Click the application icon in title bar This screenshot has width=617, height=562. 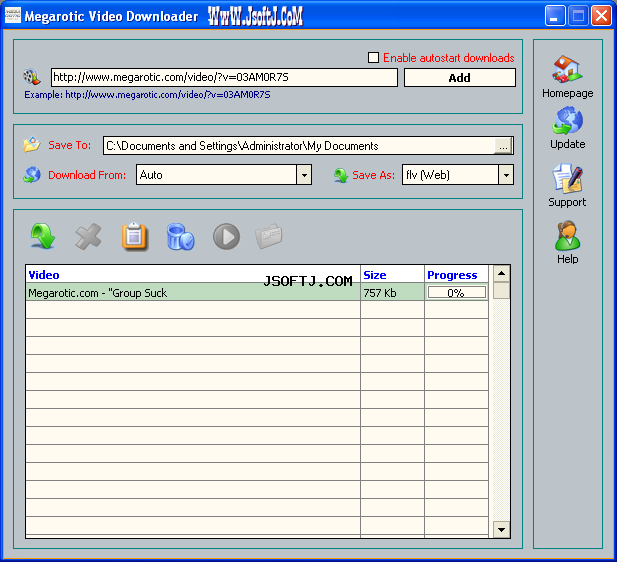pos(13,15)
